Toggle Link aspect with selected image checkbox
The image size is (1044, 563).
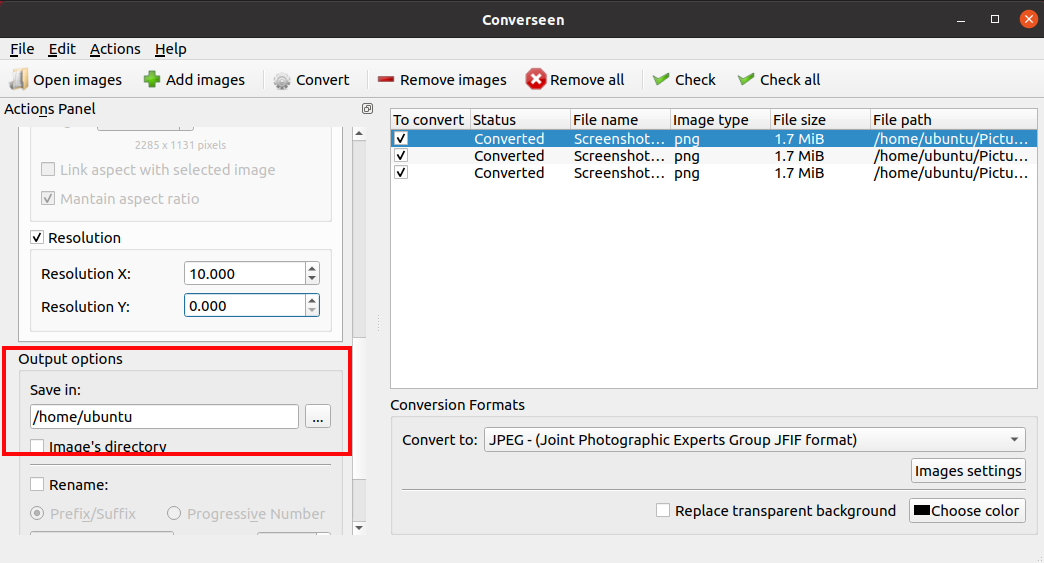[48, 169]
